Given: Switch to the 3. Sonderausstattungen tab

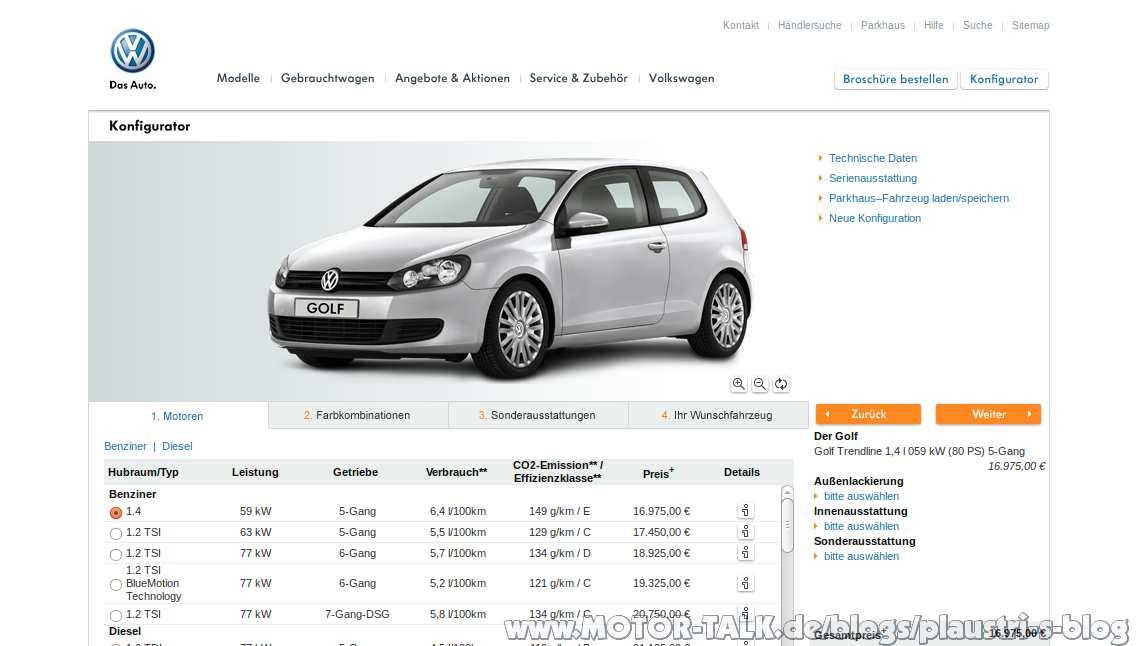Looking at the screenshot, I should tap(538, 415).
